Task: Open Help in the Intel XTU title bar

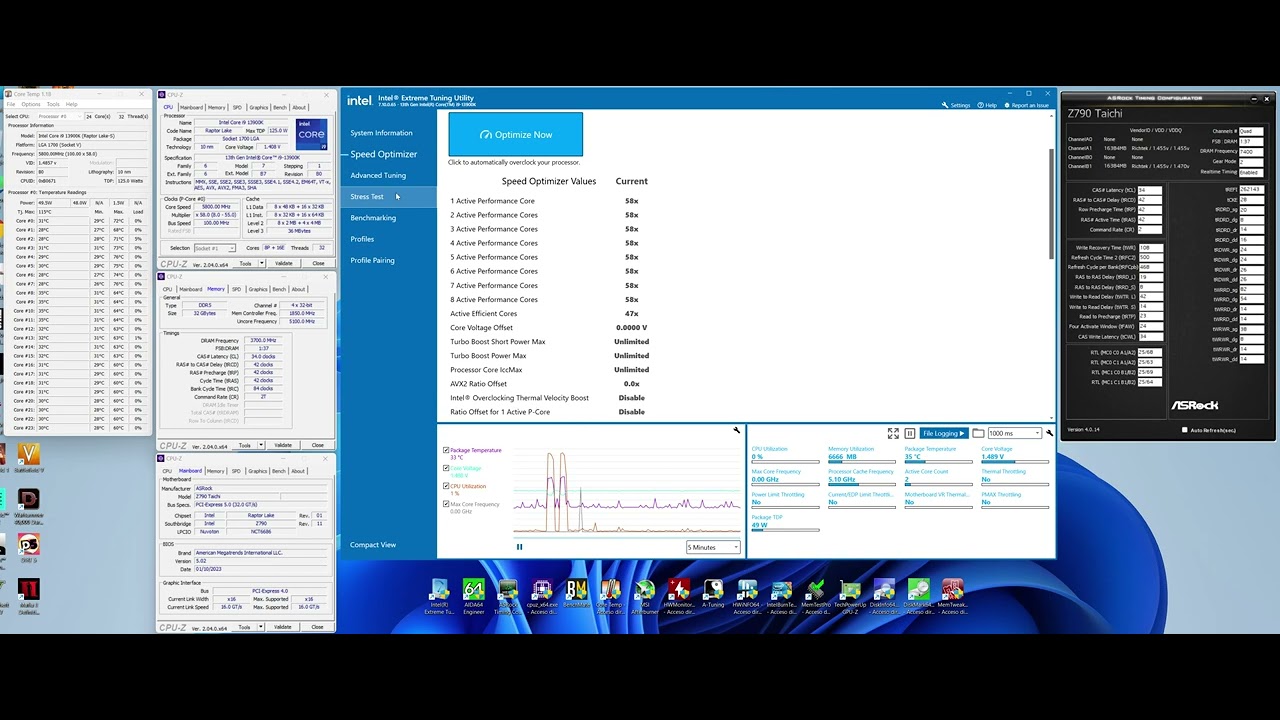Action: coord(987,105)
